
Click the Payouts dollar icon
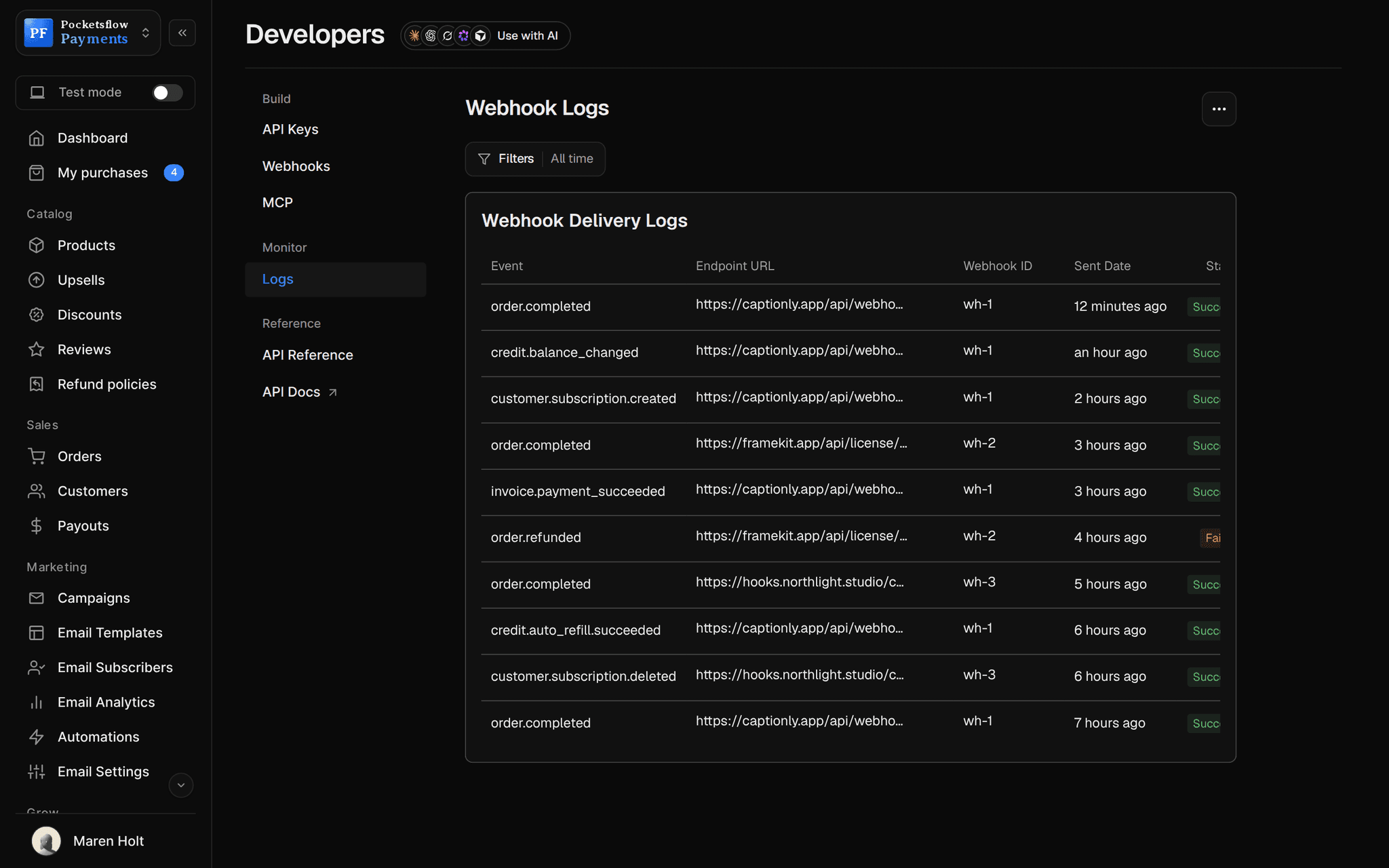(x=37, y=526)
